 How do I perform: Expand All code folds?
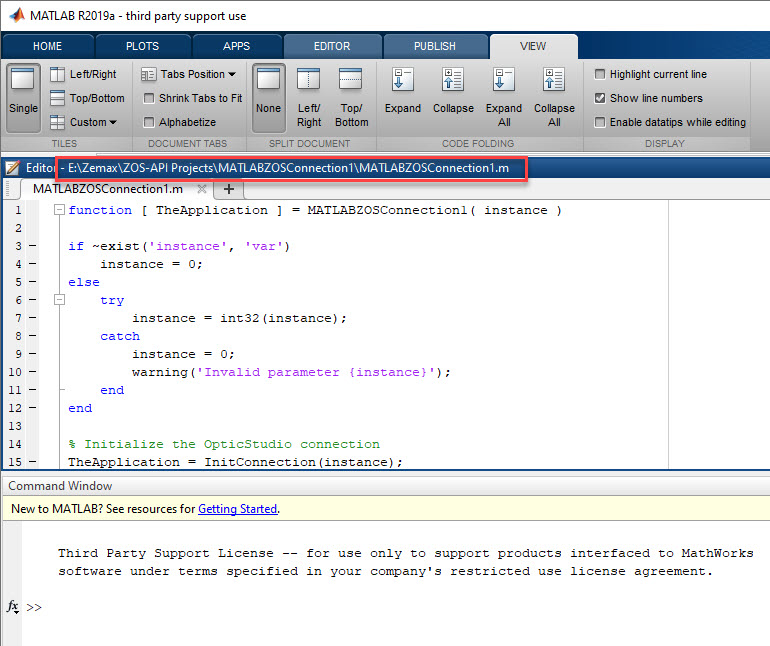[x=504, y=96]
